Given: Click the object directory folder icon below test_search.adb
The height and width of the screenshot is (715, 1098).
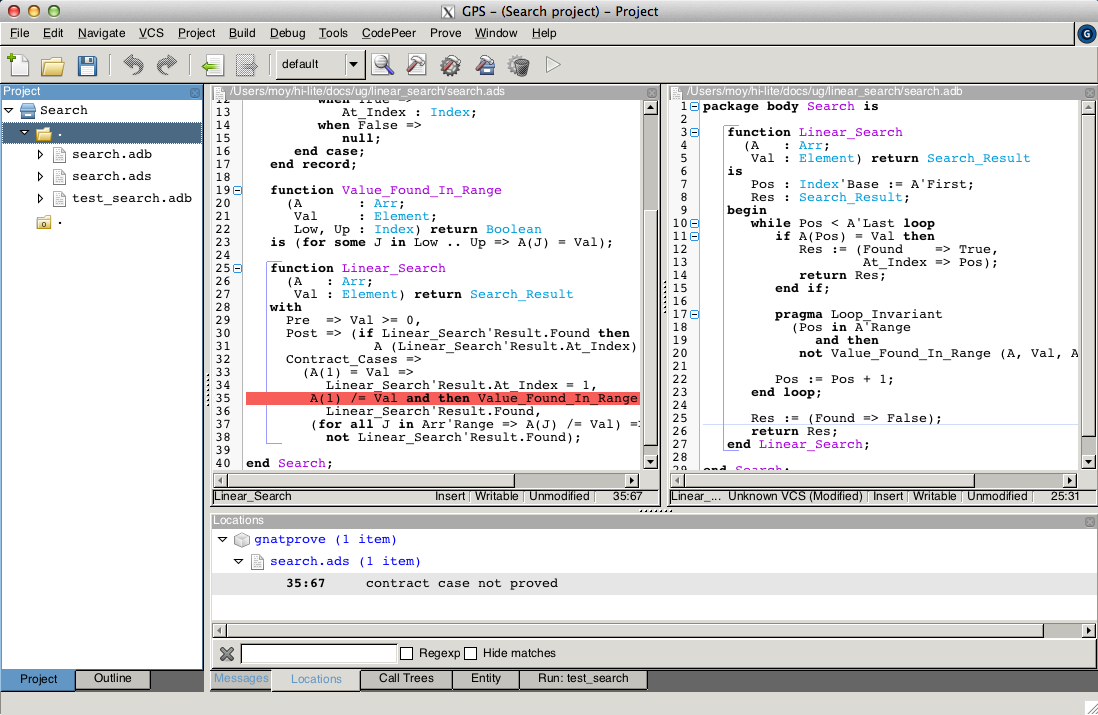Looking at the screenshot, I should (x=43, y=223).
